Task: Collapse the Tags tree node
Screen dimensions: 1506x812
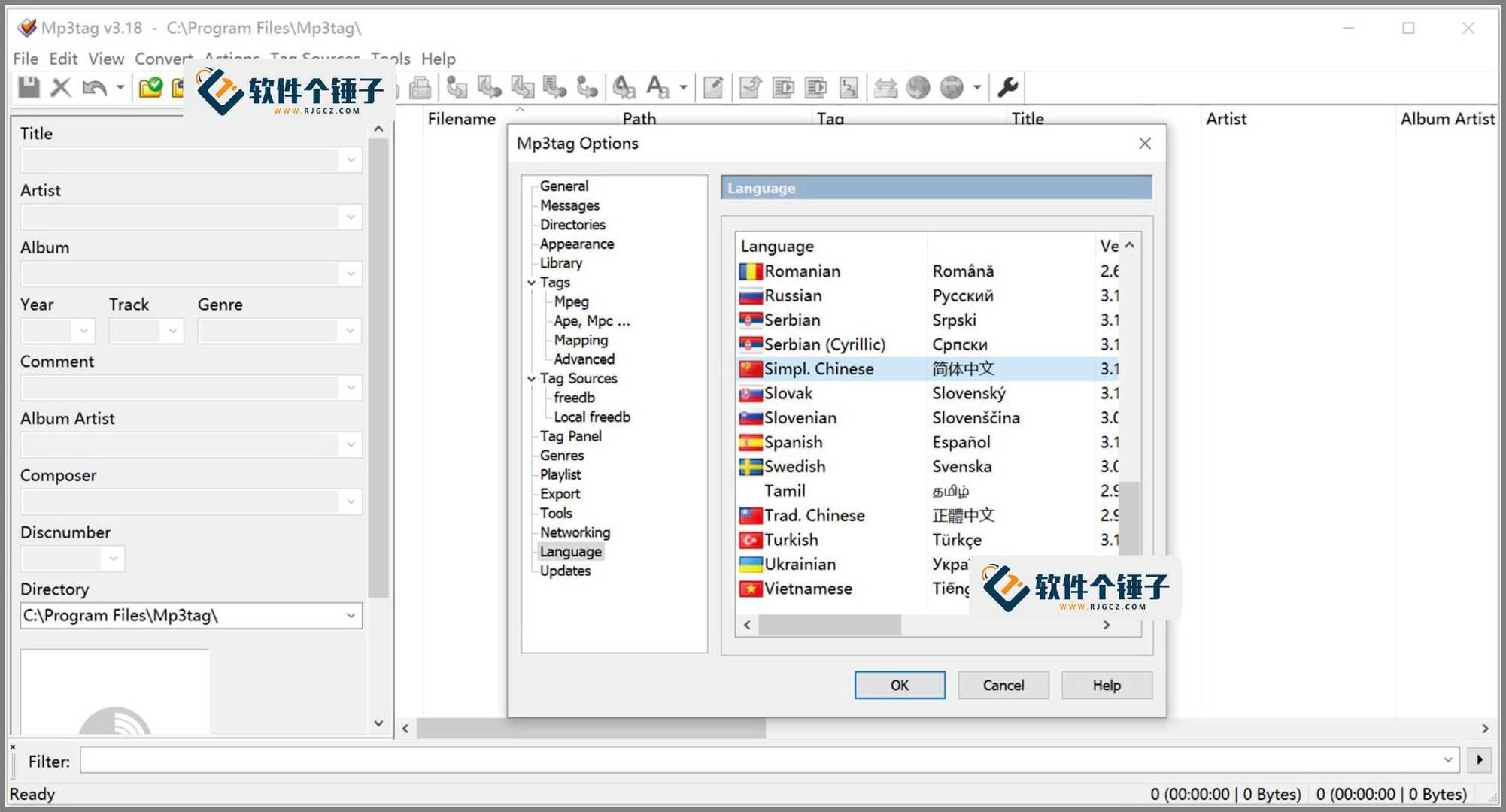Action: click(532, 283)
